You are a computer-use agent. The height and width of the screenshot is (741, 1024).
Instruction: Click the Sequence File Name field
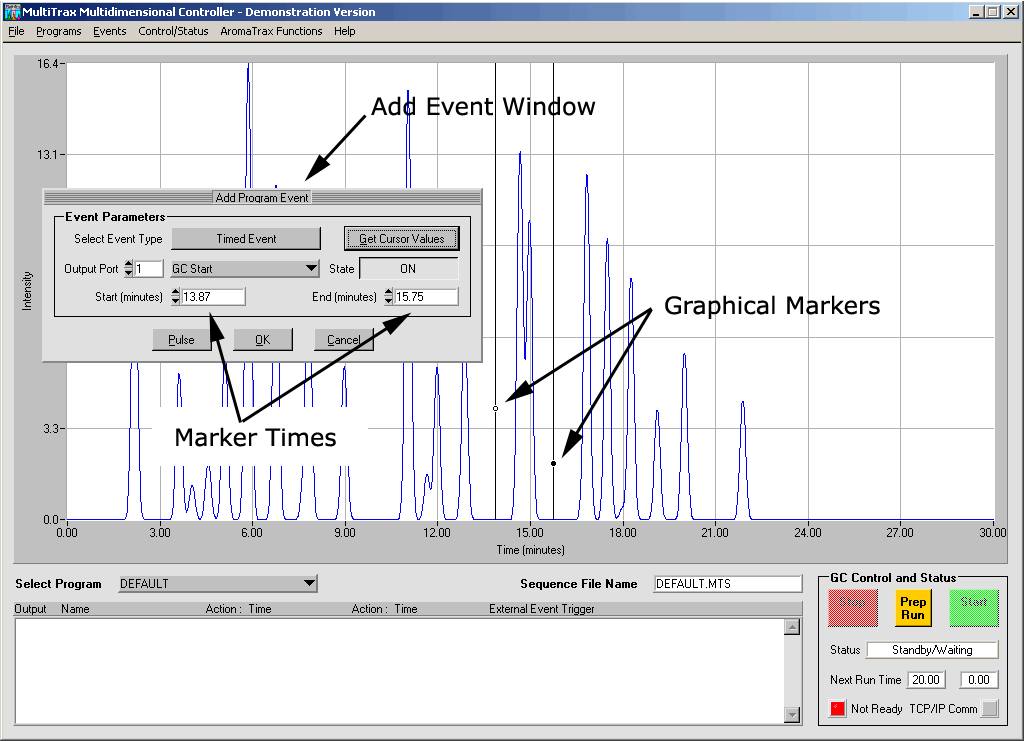tap(727, 584)
